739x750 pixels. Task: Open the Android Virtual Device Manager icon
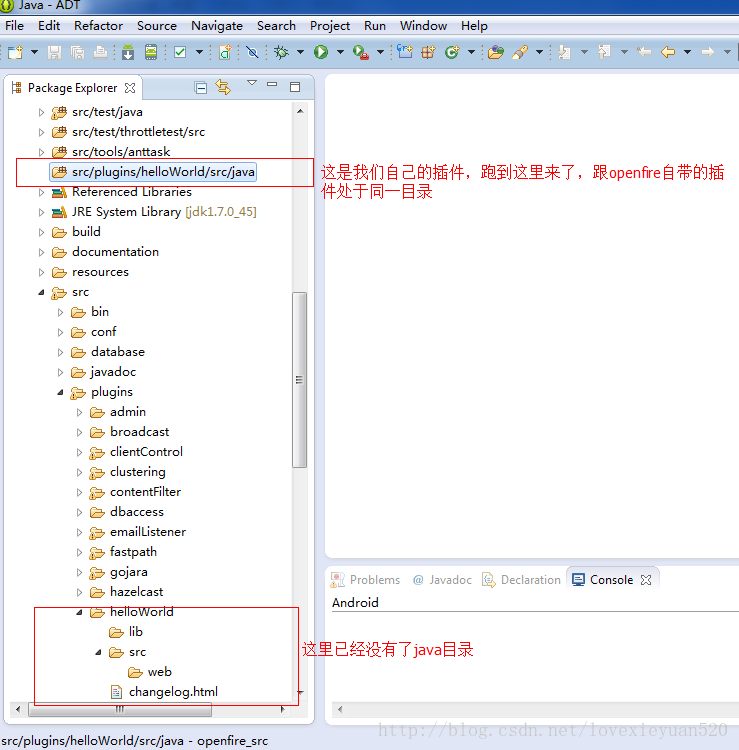[x=151, y=52]
